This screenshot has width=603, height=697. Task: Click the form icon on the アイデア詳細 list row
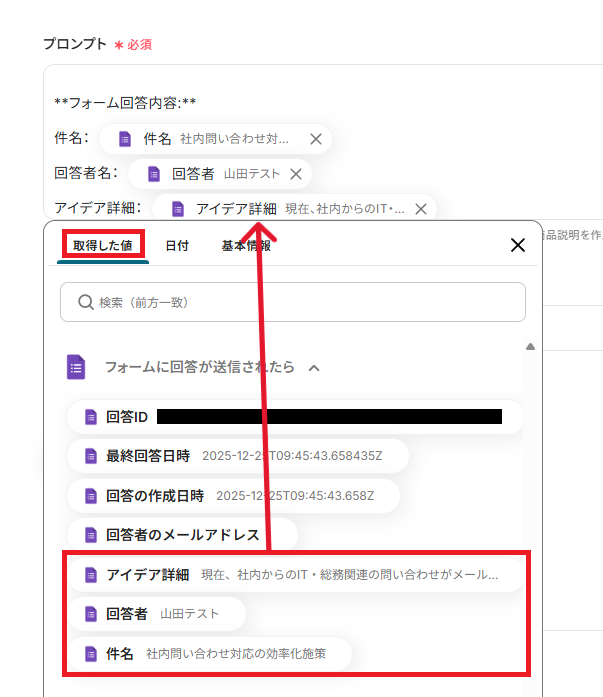pos(91,575)
